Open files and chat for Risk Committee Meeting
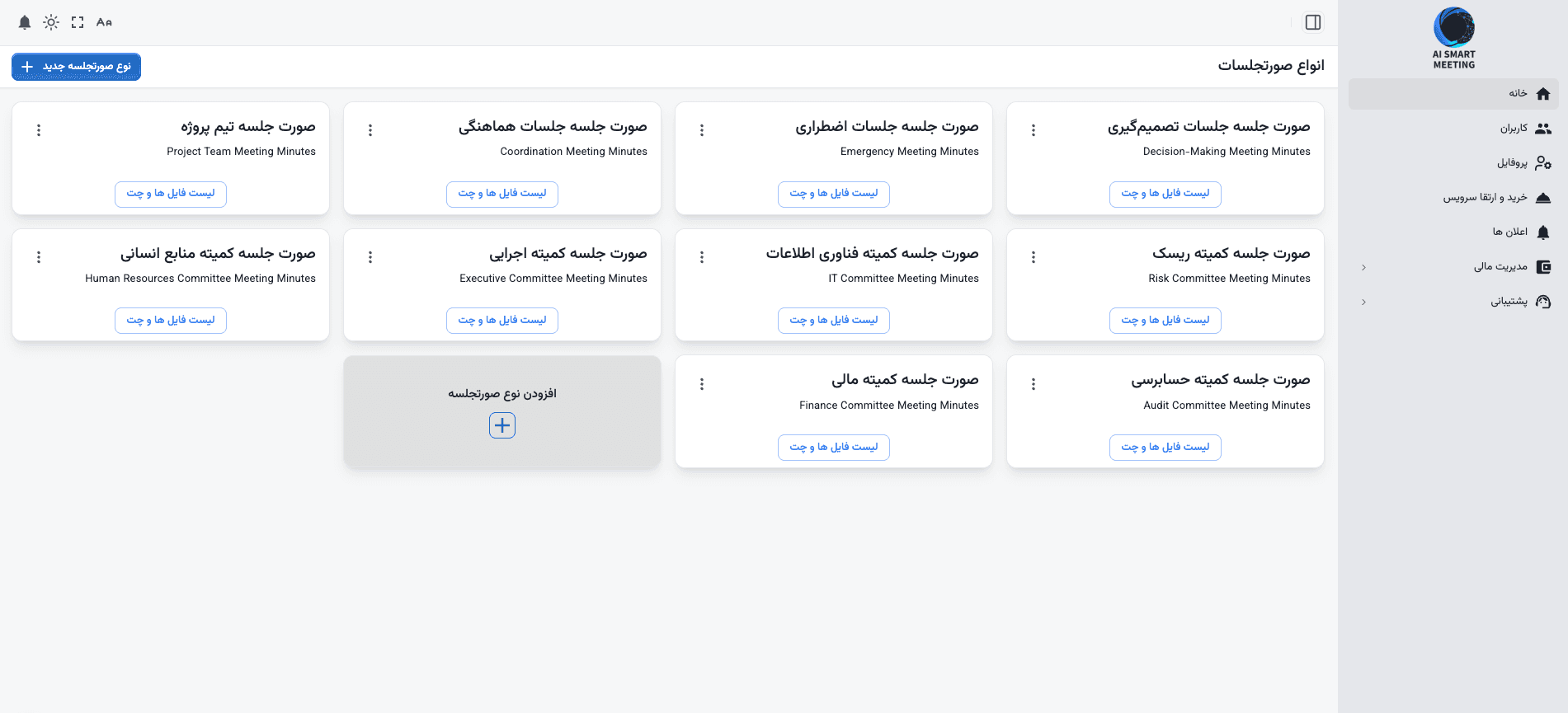Viewport: 1568px width, 713px height. coord(1165,321)
